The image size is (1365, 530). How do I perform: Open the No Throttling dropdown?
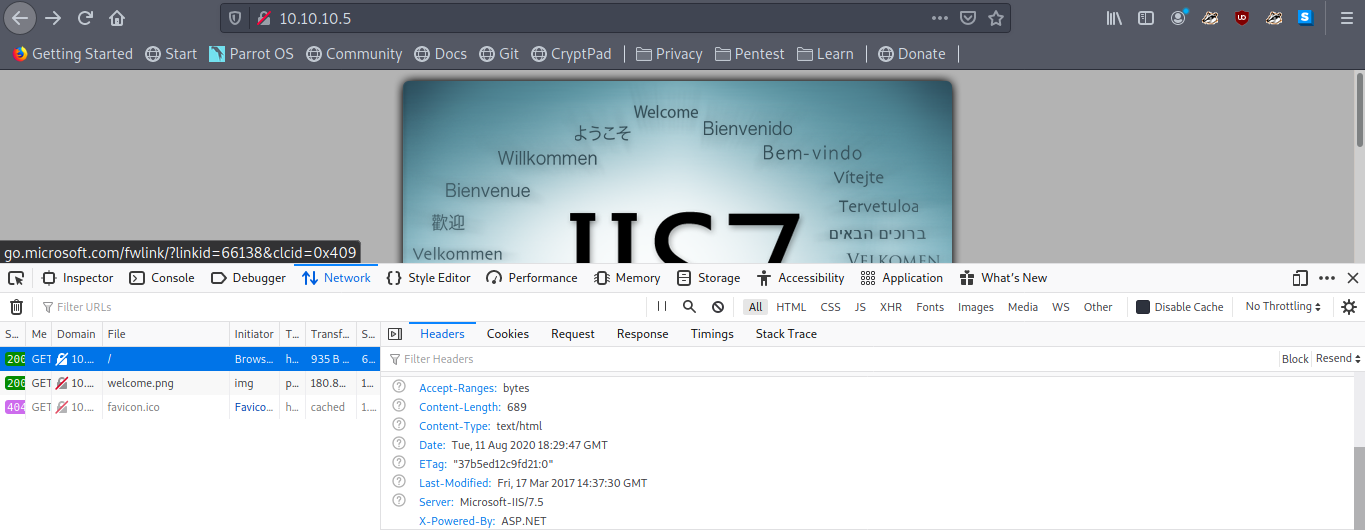[x=1283, y=307]
